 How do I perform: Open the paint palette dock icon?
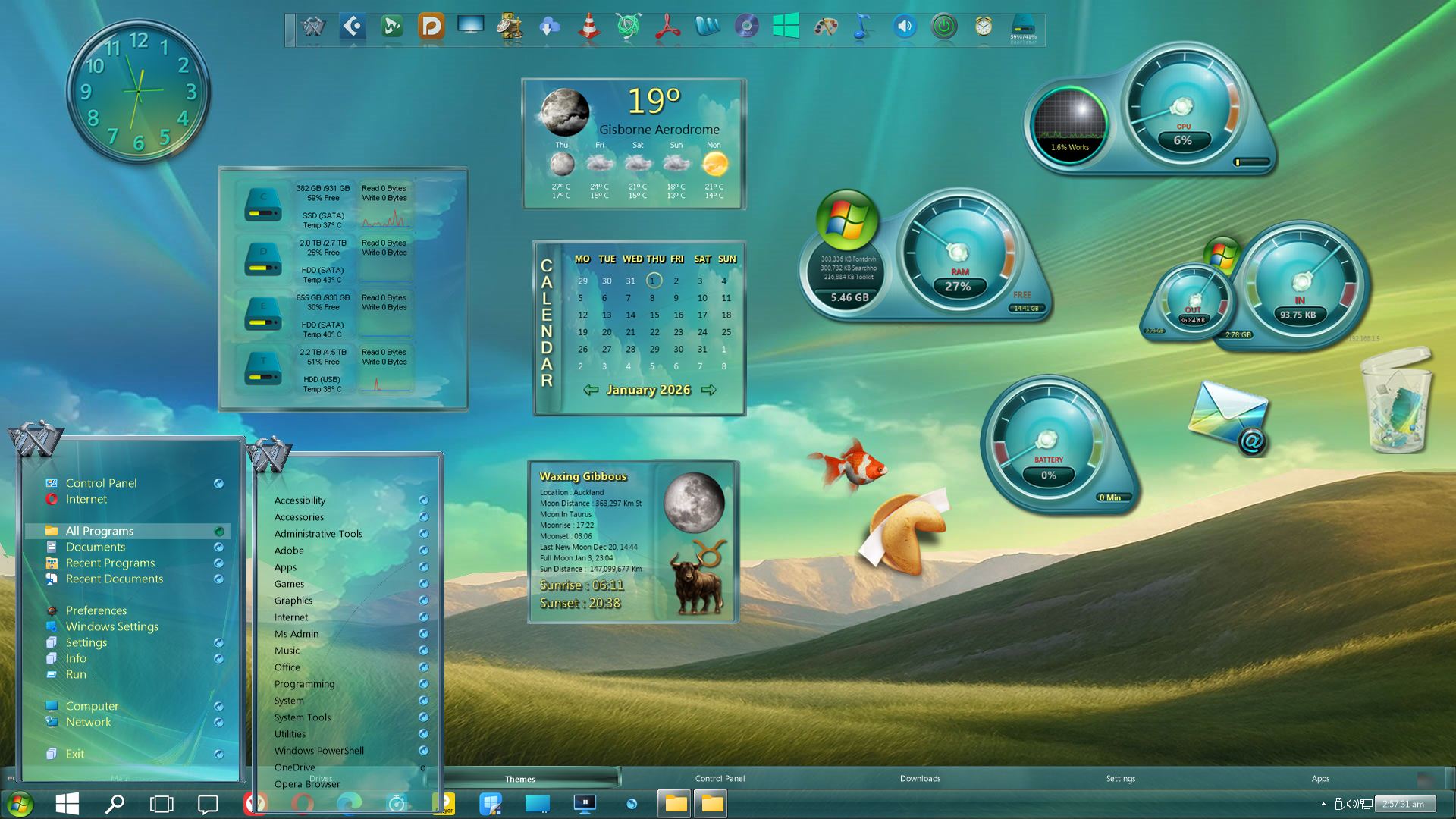pos(825,27)
